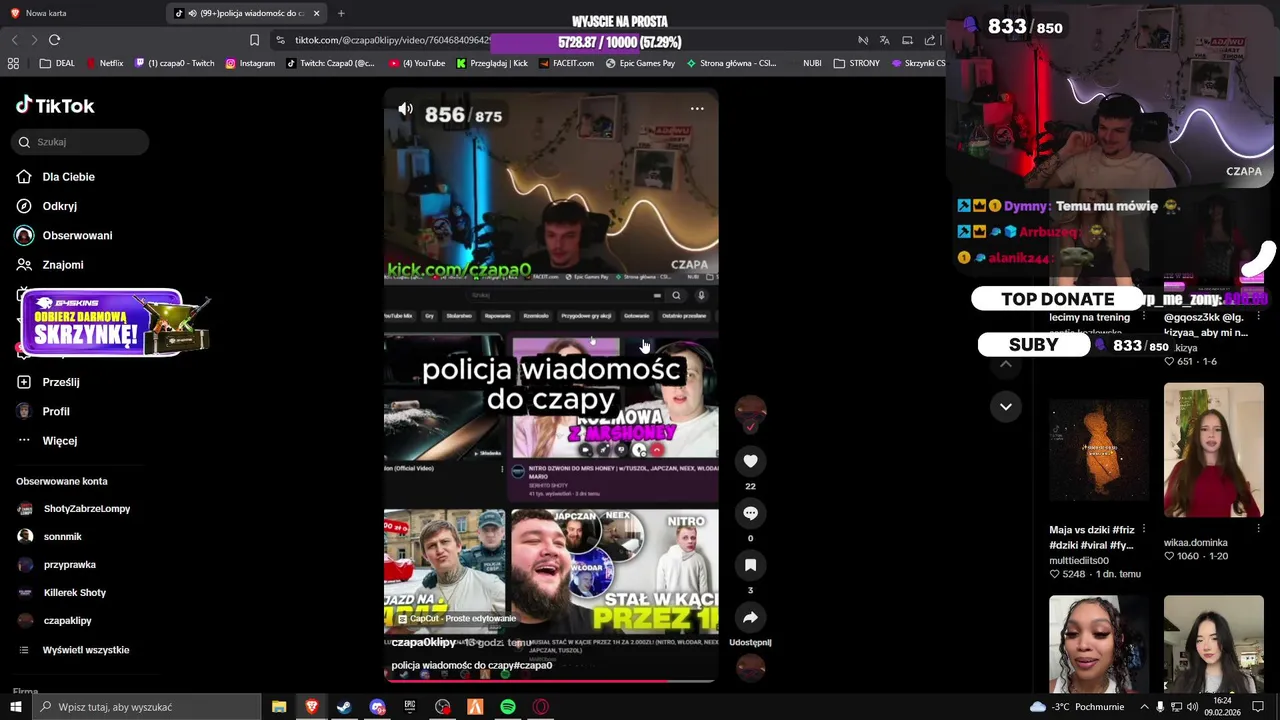Viewport: 1280px width, 720px height.
Task: Focus the Szukaj search field
Action: 82,142
